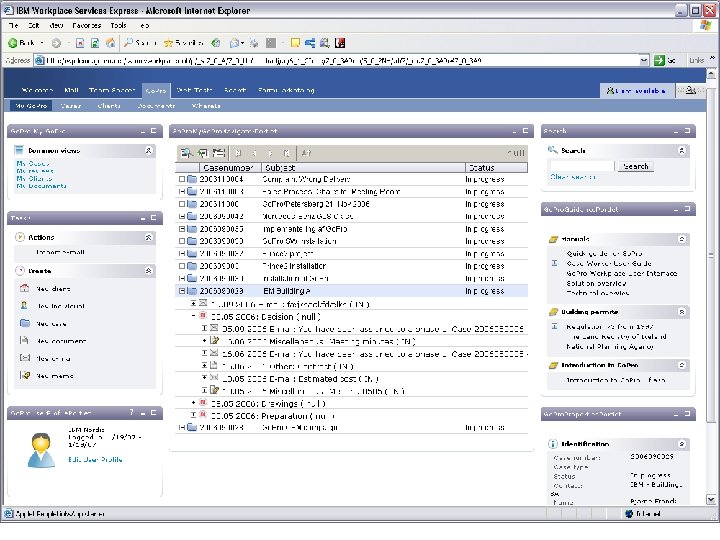Open the Edit User Profile link
Screen dimensions: 720x540
tap(96, 459)
